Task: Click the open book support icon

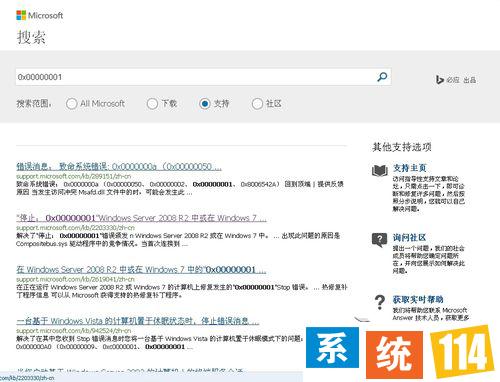Action: click(x=380, y=171)
